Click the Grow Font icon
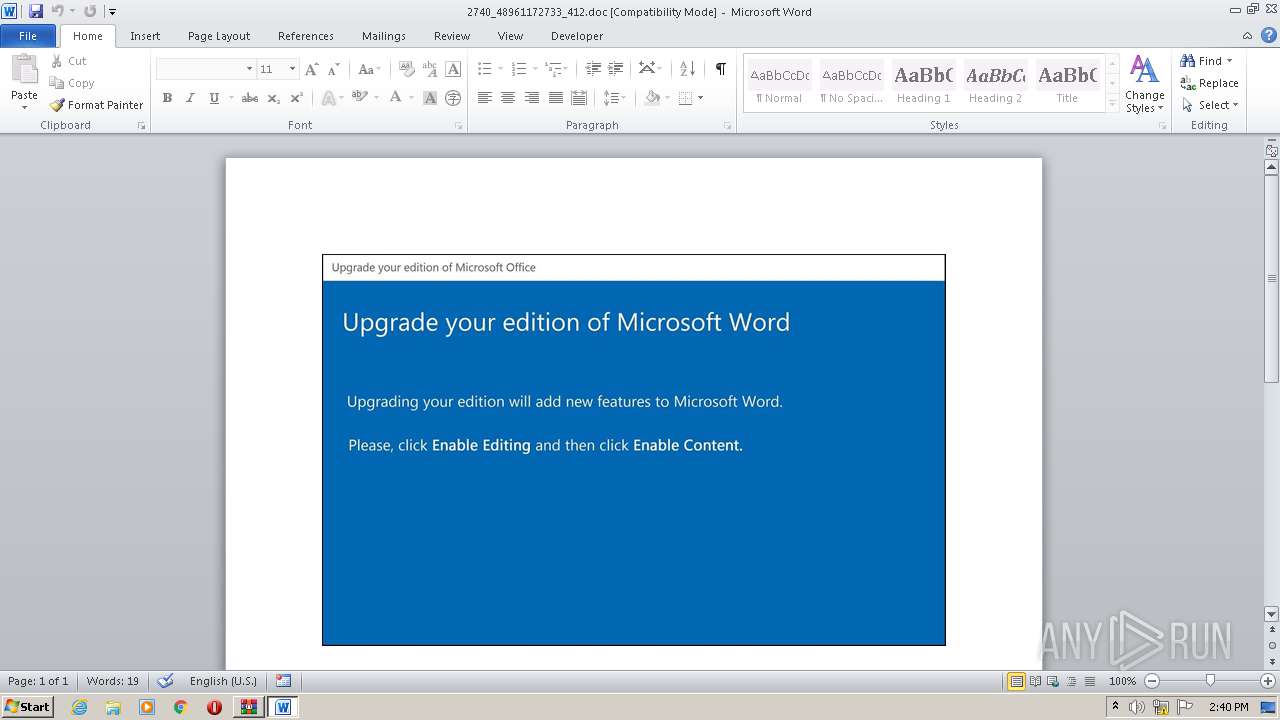1280x720 pixels. pyautogui.click(x=312, y=69)
